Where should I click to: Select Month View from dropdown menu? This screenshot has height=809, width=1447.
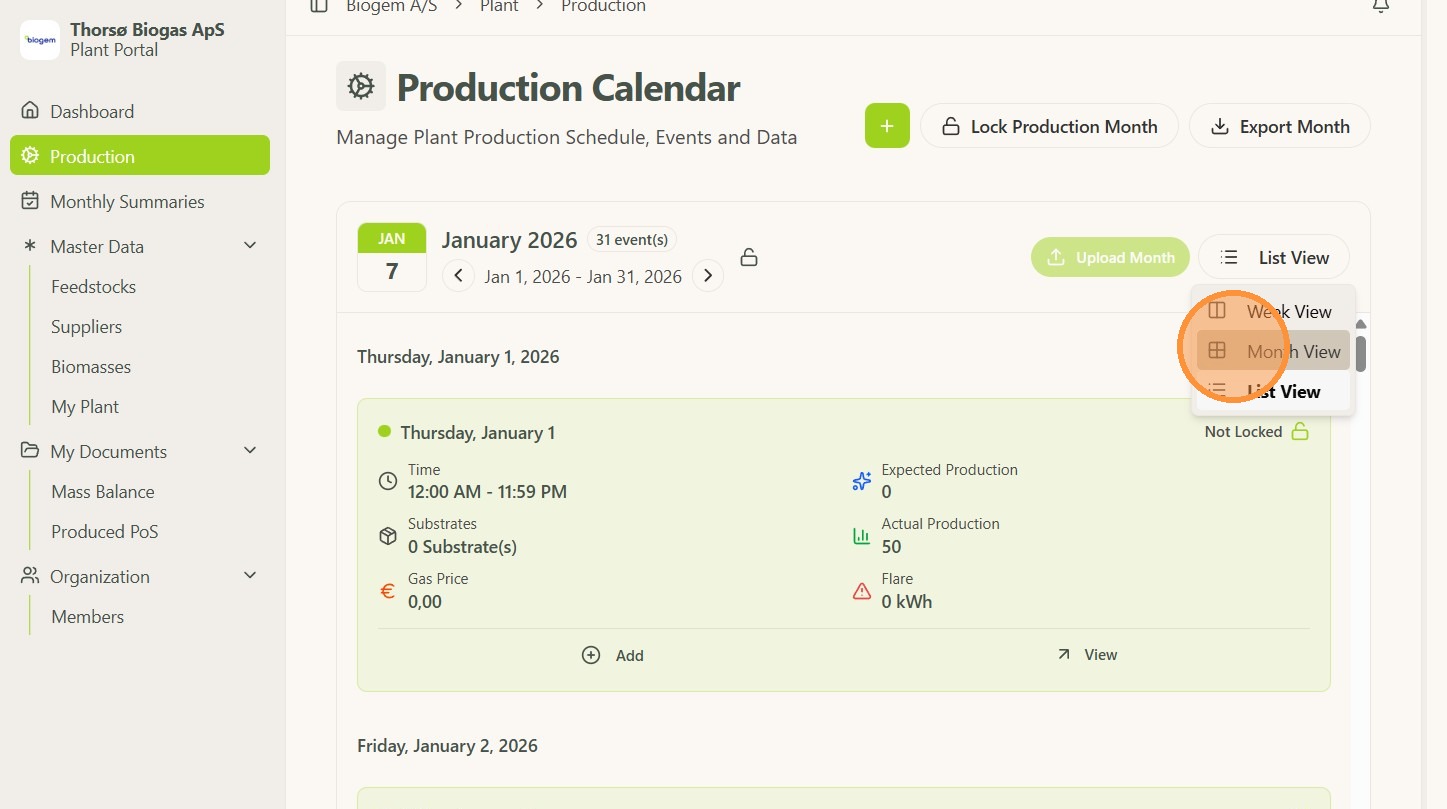point(1273,351)
